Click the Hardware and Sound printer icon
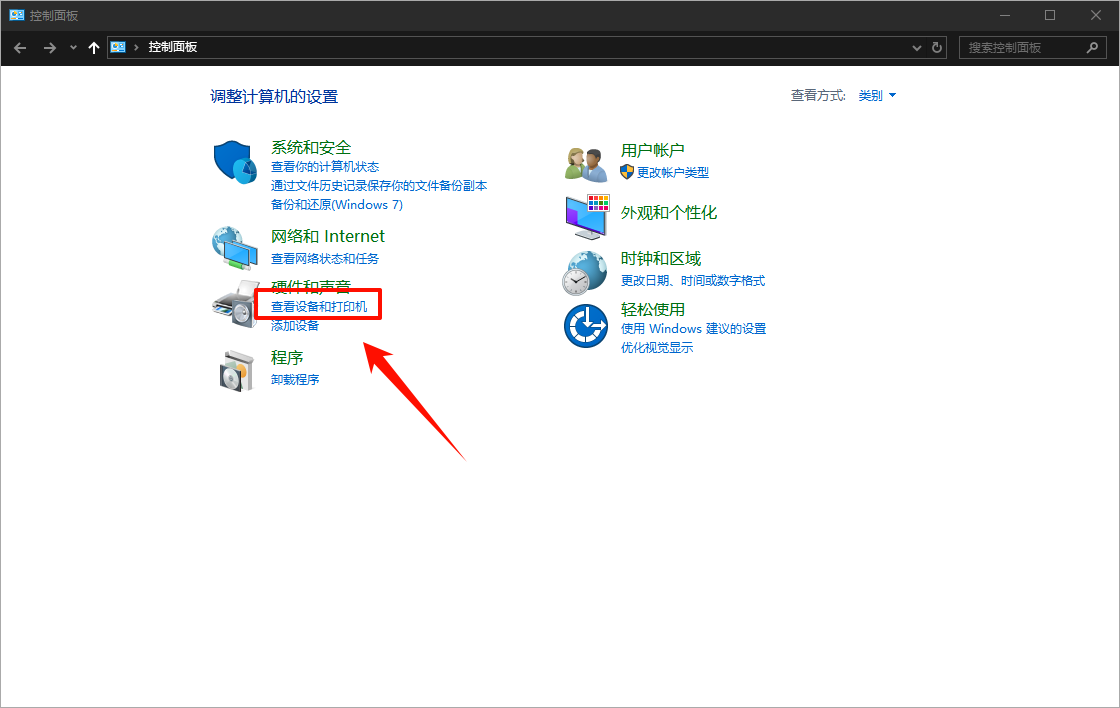 (235, 304)
